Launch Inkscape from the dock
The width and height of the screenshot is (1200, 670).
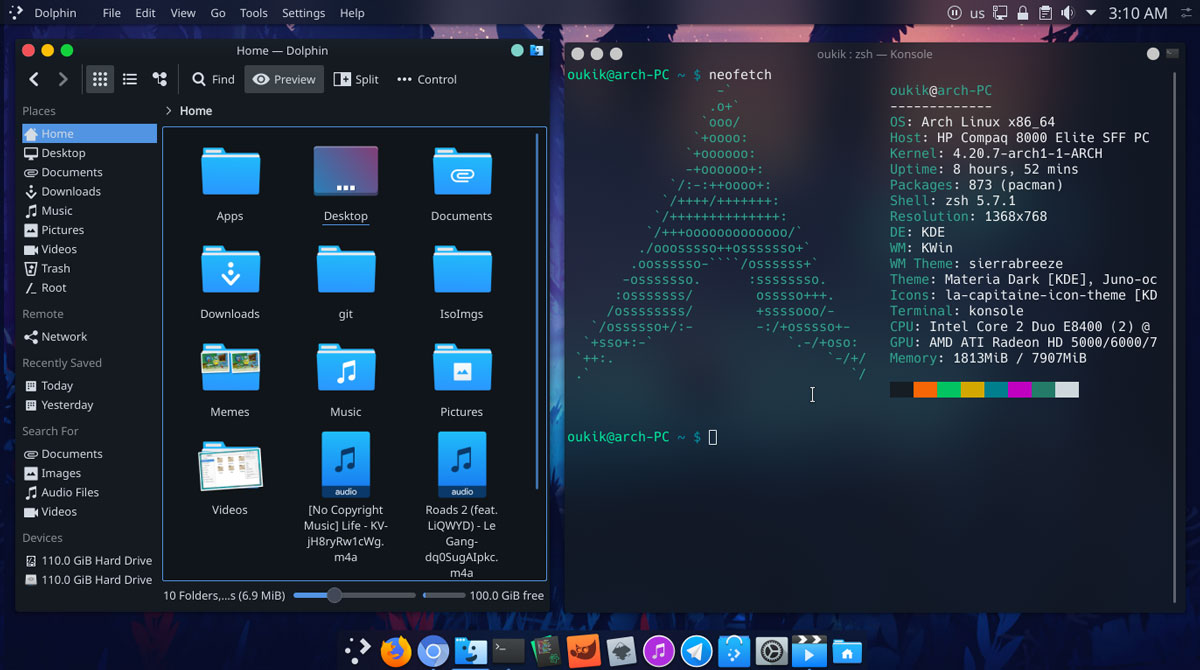point(621,652)
